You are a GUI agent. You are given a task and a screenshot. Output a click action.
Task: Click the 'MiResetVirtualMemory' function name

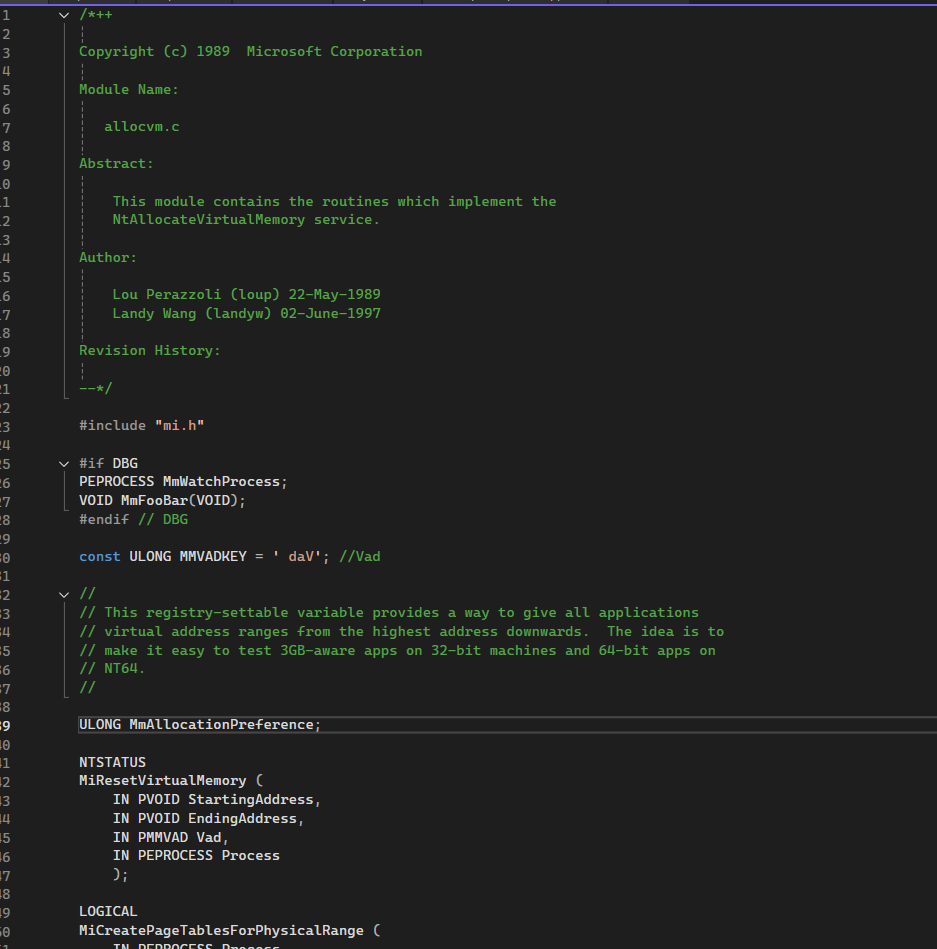163,781
